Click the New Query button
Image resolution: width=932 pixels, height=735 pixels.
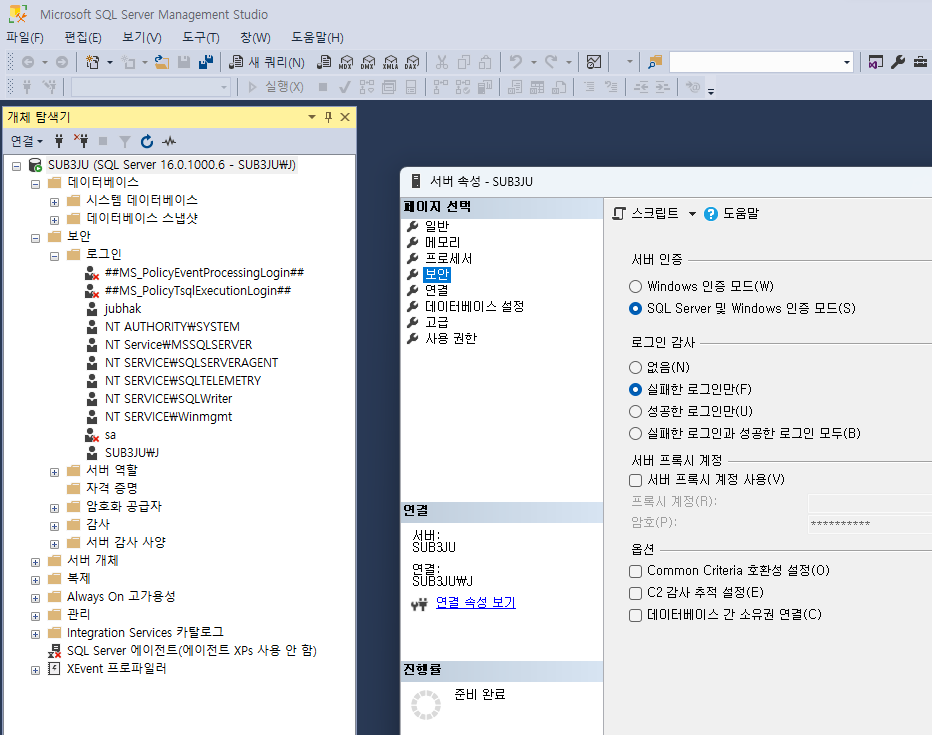click(267, 62)
